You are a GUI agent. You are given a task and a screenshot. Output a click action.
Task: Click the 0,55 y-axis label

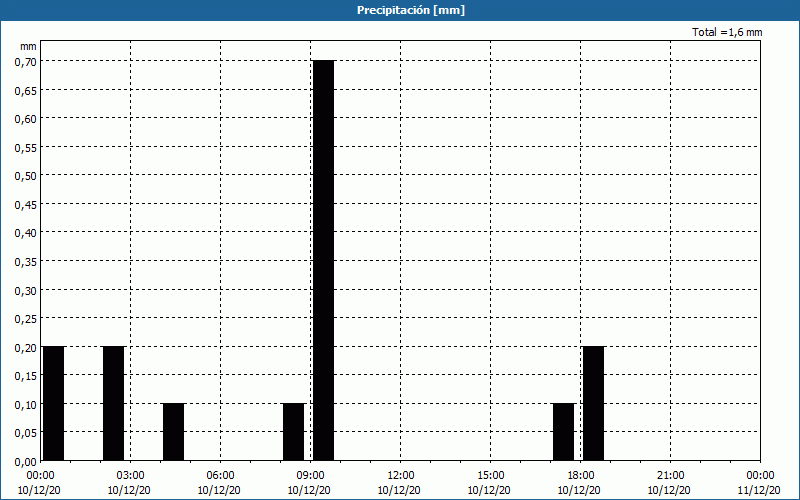coord(26,147)
